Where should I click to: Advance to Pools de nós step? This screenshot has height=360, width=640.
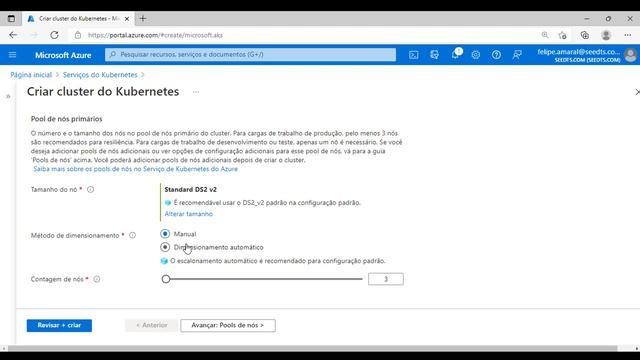[228, 325]
